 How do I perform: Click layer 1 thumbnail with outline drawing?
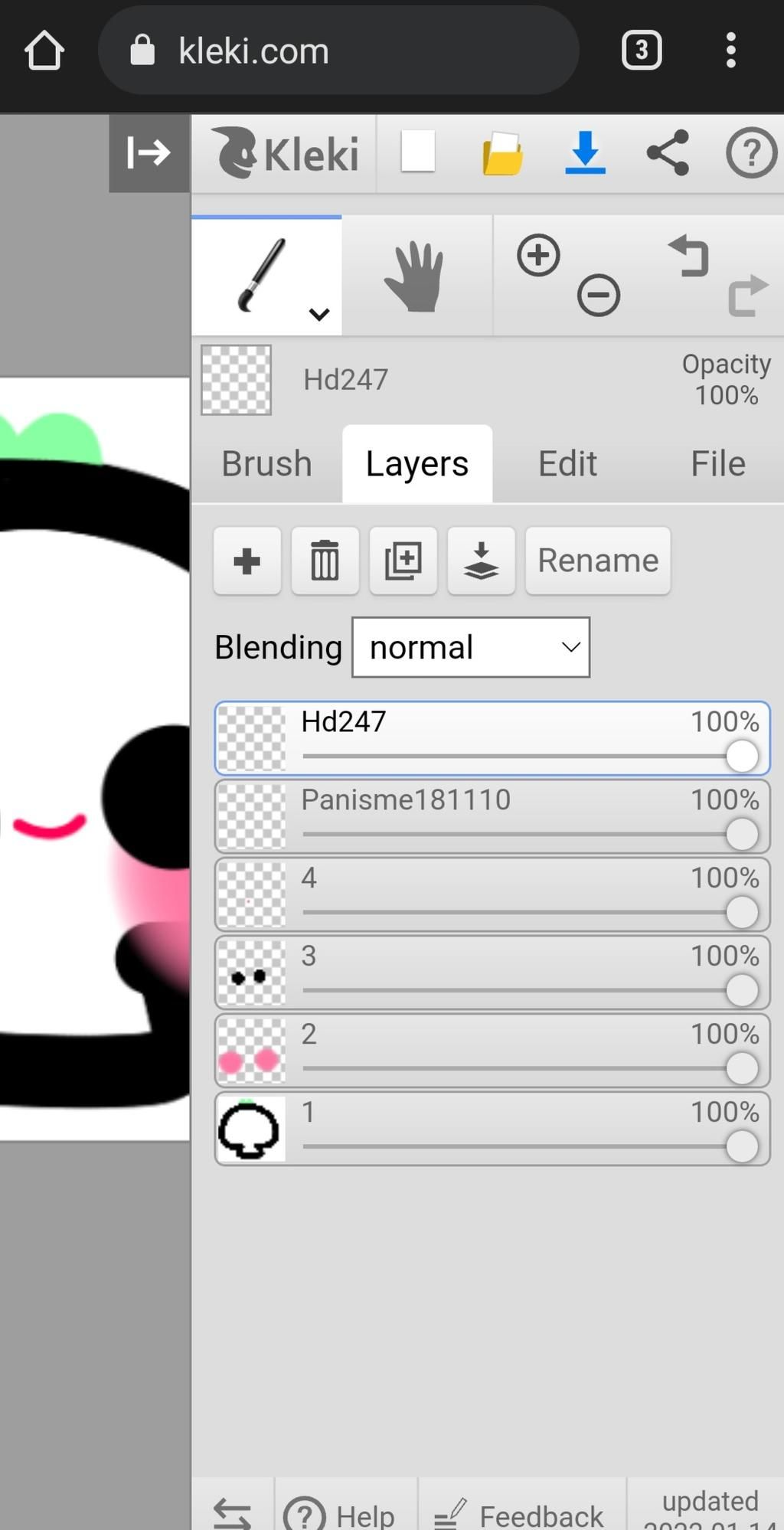(x=251, y=1129)
